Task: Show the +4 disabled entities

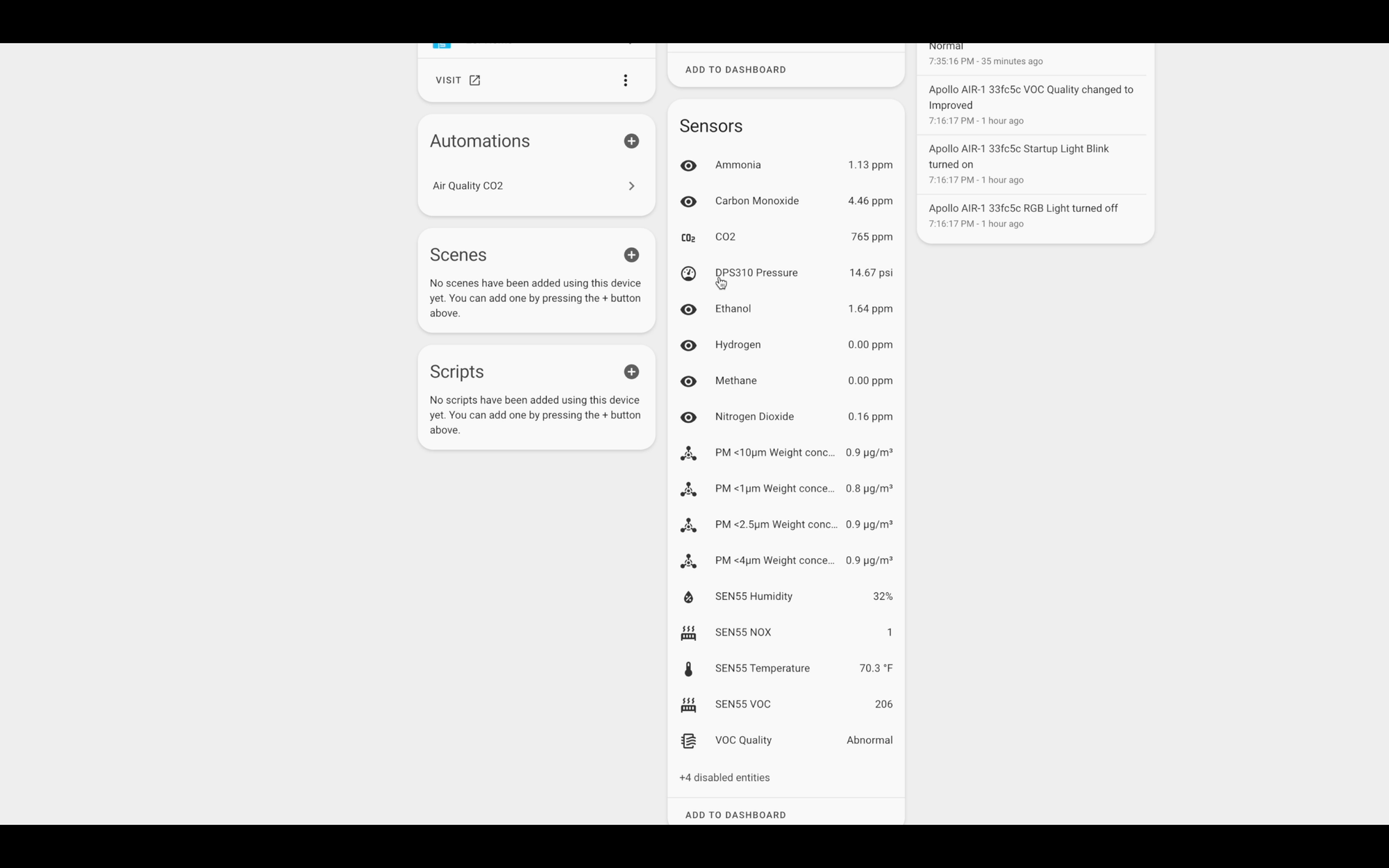Action: (x=724, y=778)
